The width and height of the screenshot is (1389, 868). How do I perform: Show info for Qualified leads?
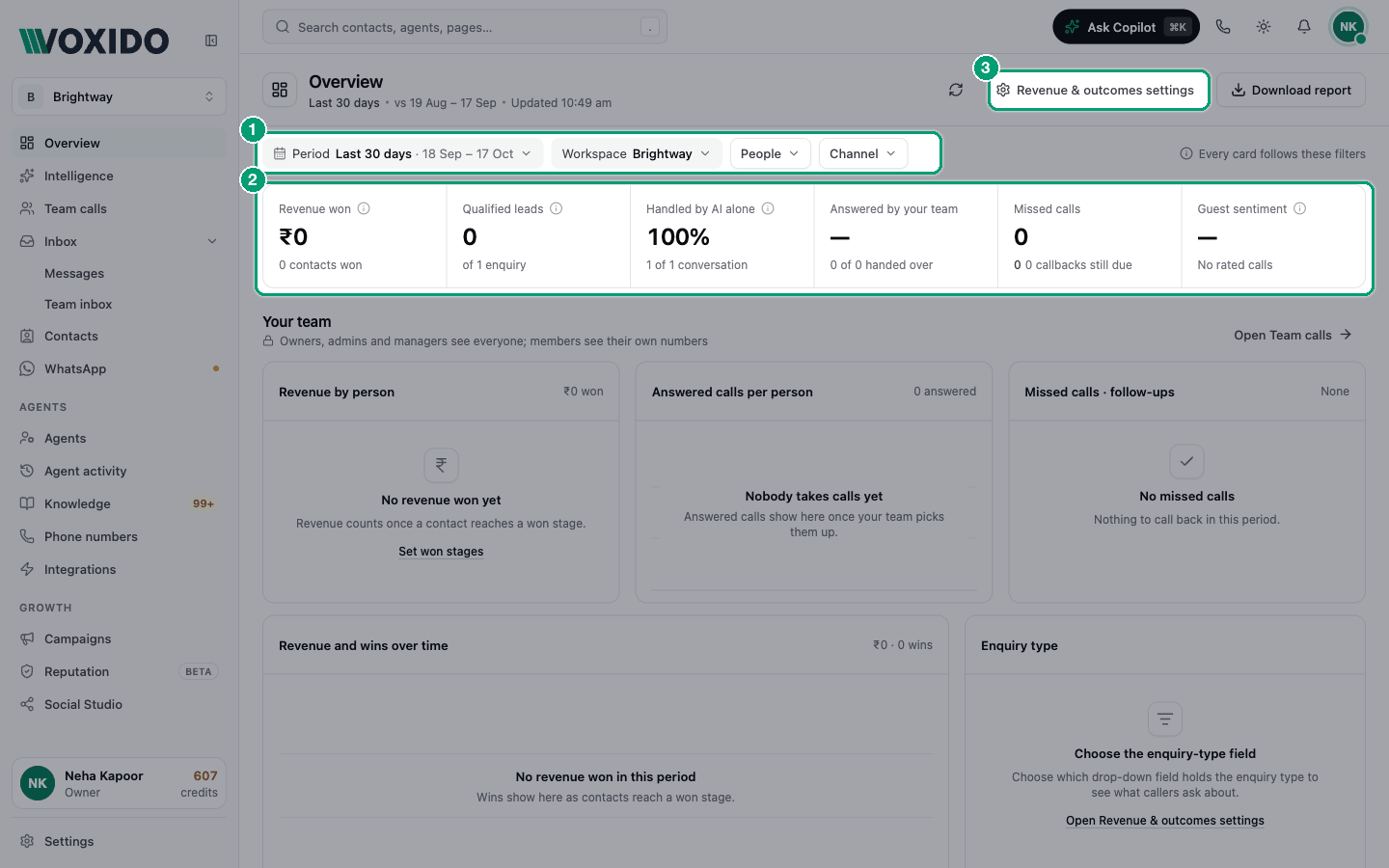(x=557, y=208)
